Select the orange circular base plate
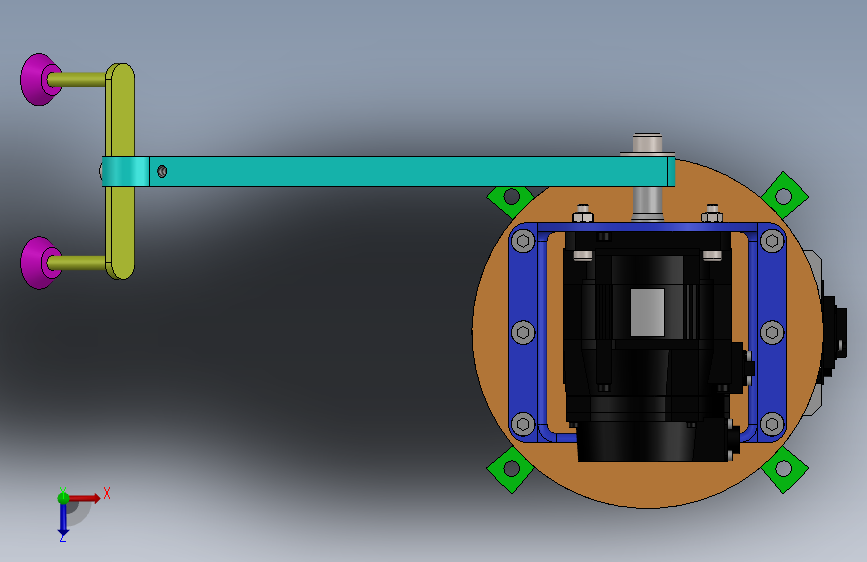Image resolution: width=867 pixels, height=562 pixels. 647,481
